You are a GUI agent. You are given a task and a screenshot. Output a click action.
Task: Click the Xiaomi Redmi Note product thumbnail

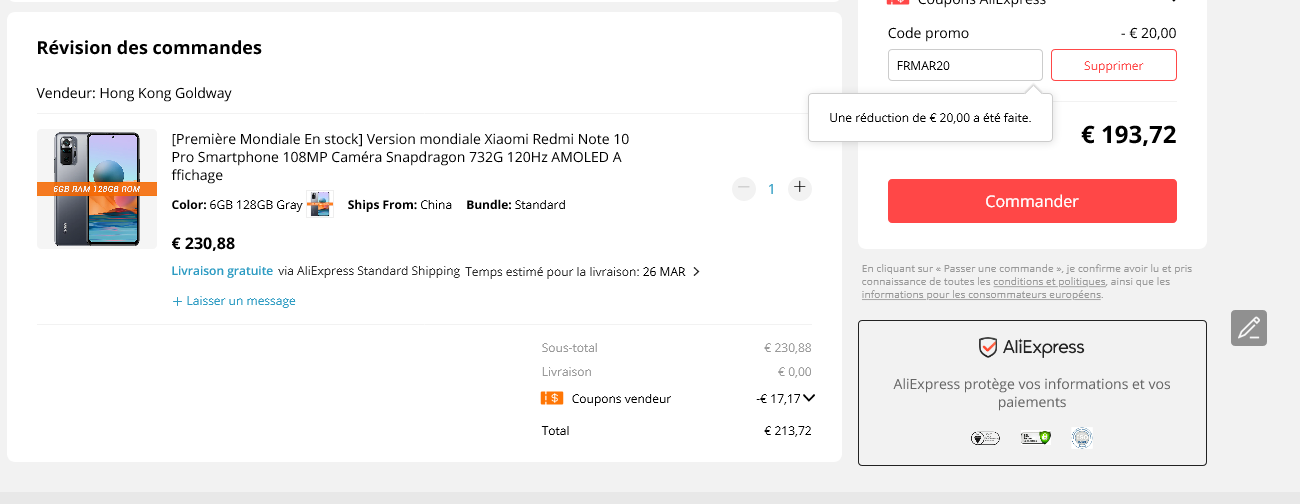(x=97, y=188)
